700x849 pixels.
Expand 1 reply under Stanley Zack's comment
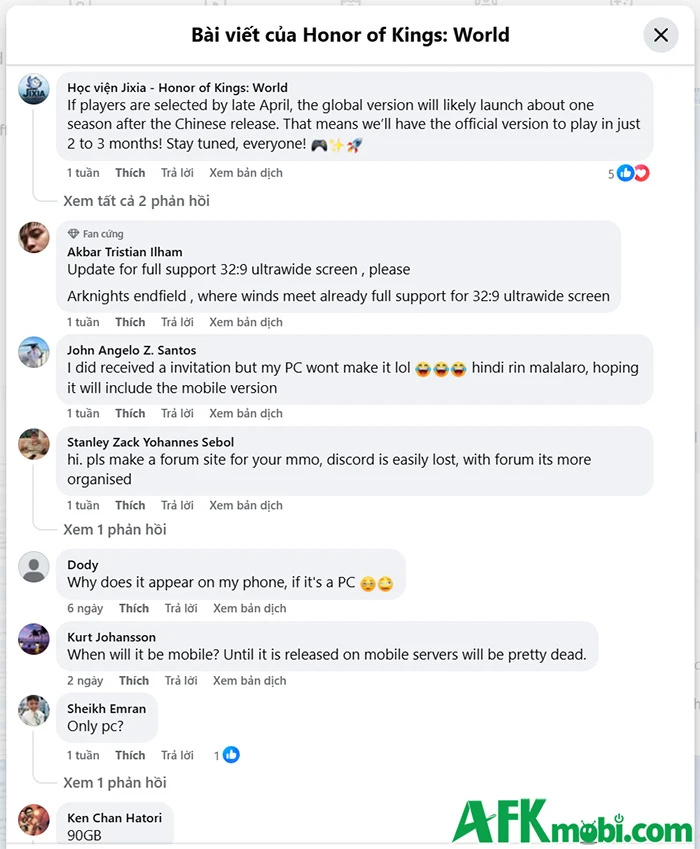point(114,529)
